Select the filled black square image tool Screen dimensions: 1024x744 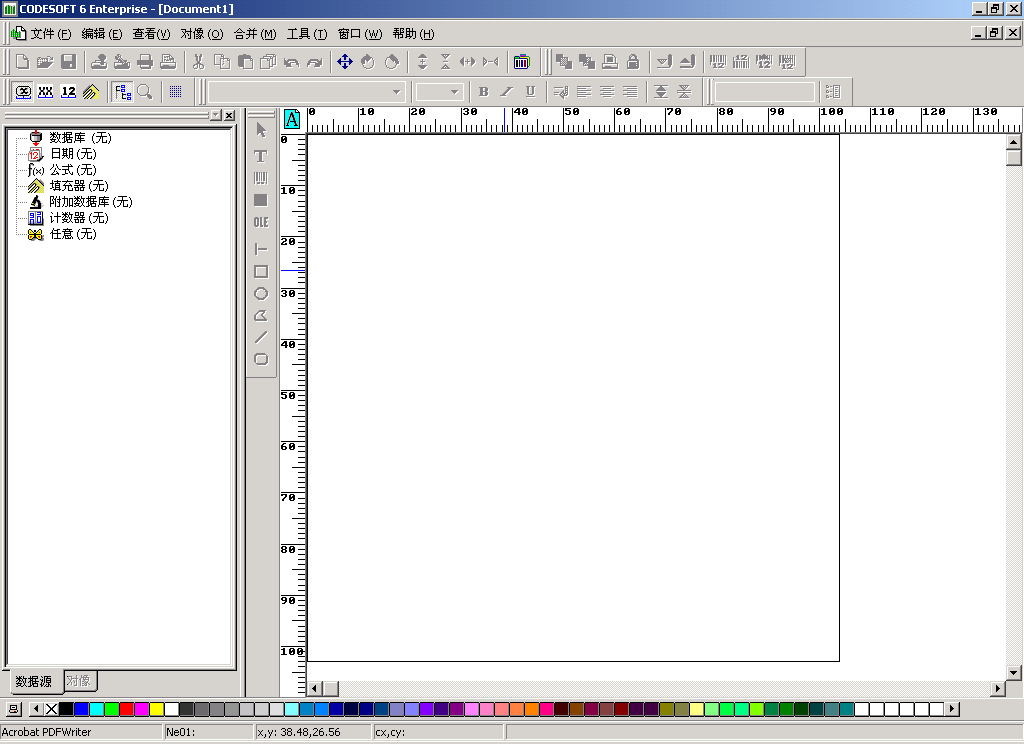[x=261, y=200]
